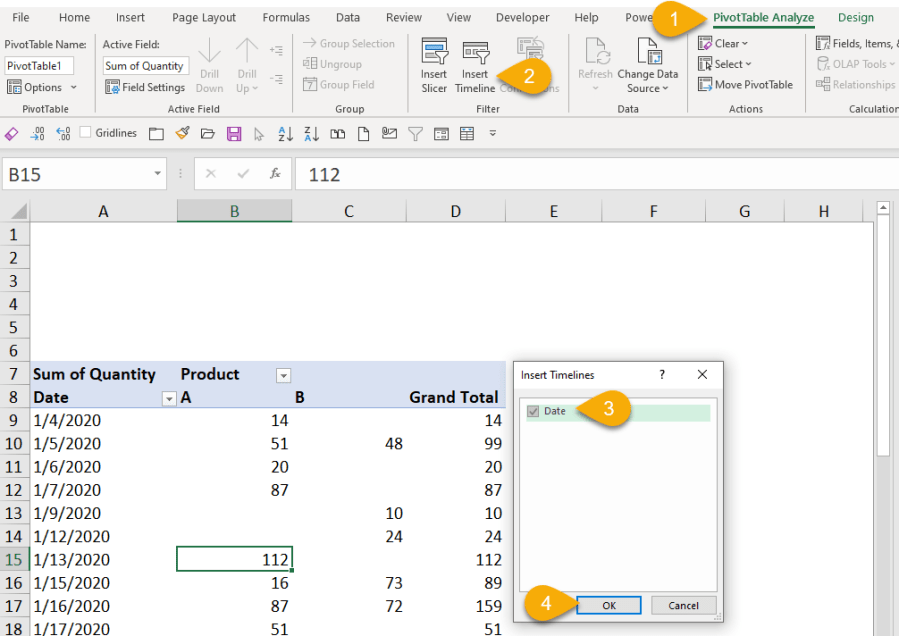Toggle the Date checkbox in Insert Timelines
899x636 pixels.
coord(533,411)
